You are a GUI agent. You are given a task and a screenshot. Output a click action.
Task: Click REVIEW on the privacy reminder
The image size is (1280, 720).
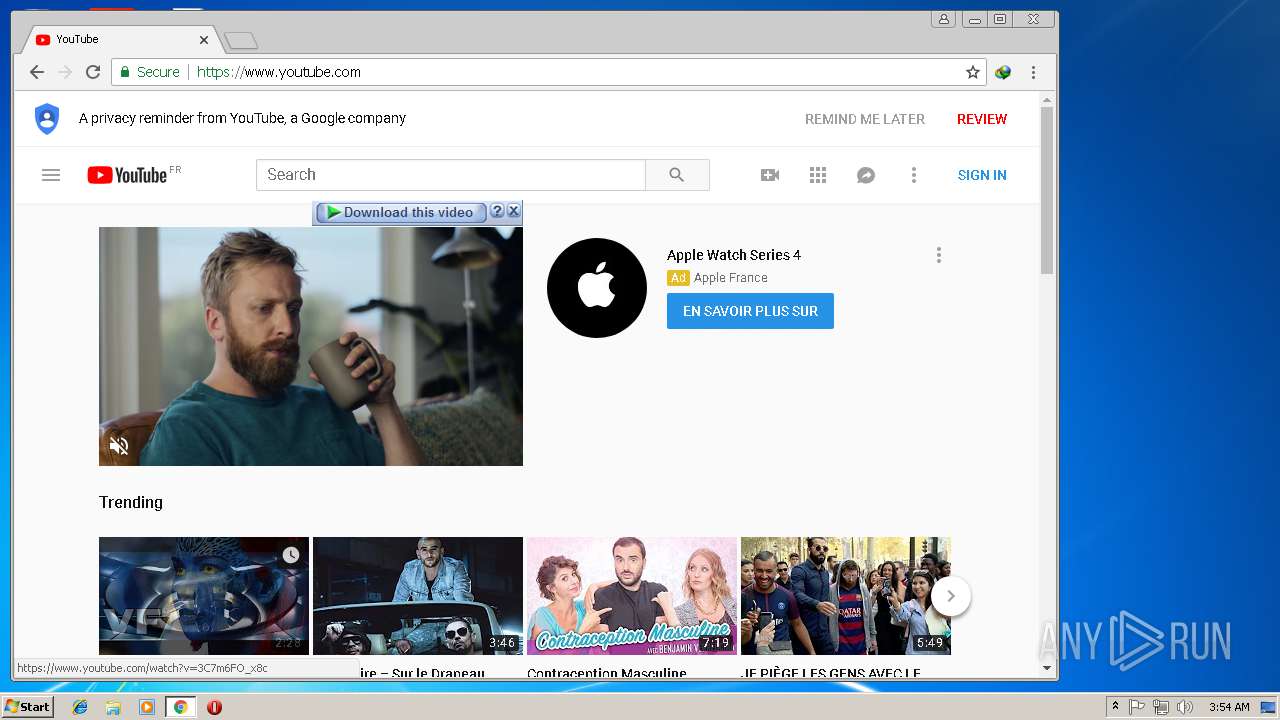coord(982,119)
